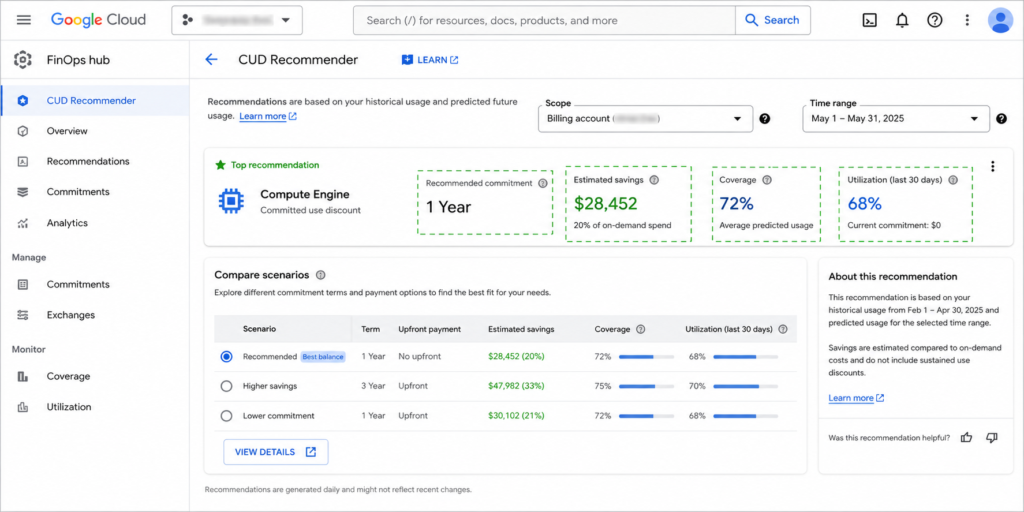The width and height of the screenshot is (1024, 512).
Task: Open the help question mark menu
Action: click(x=935, y=20)
